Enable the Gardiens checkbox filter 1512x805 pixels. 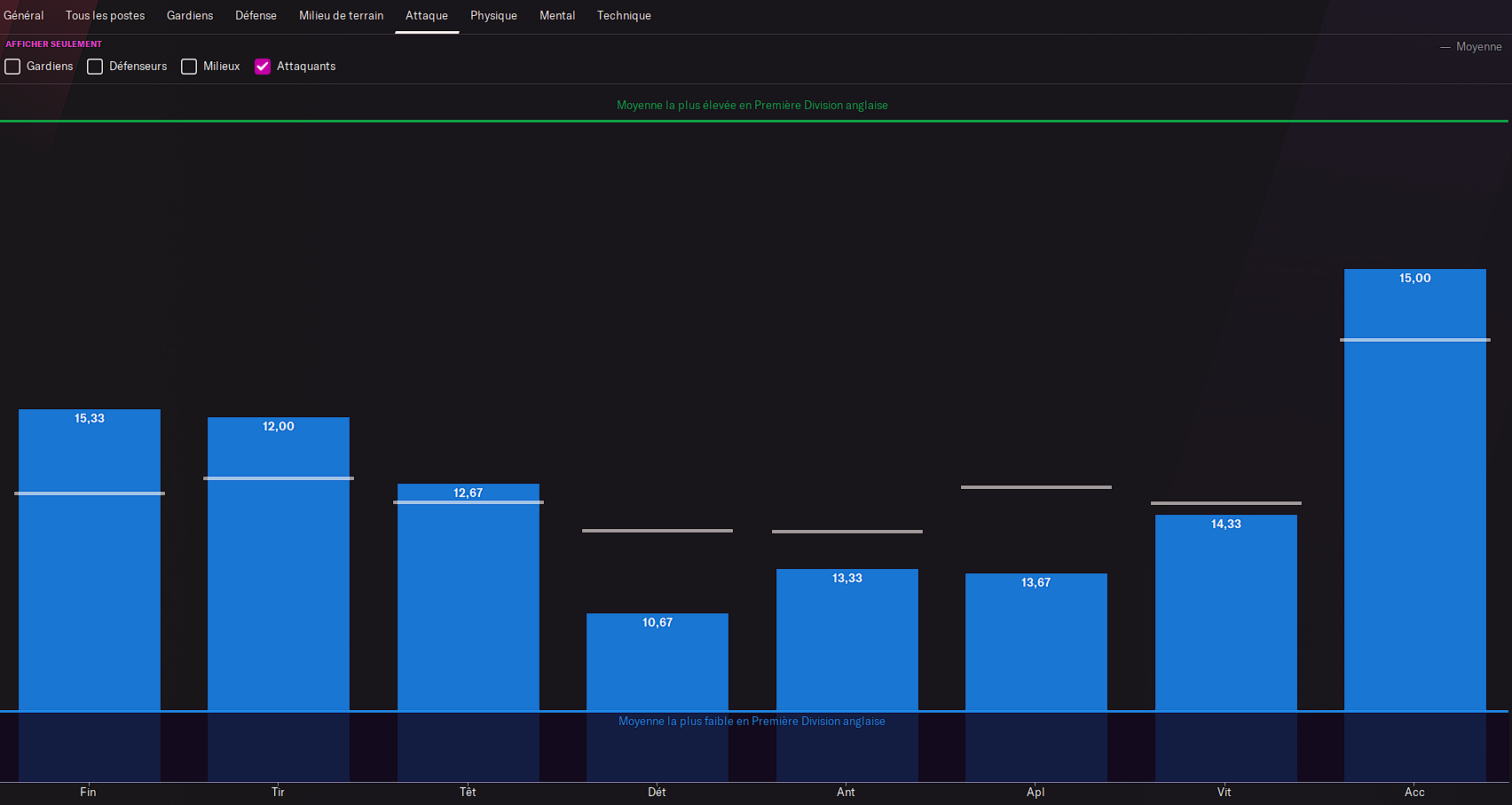(12, 67)
